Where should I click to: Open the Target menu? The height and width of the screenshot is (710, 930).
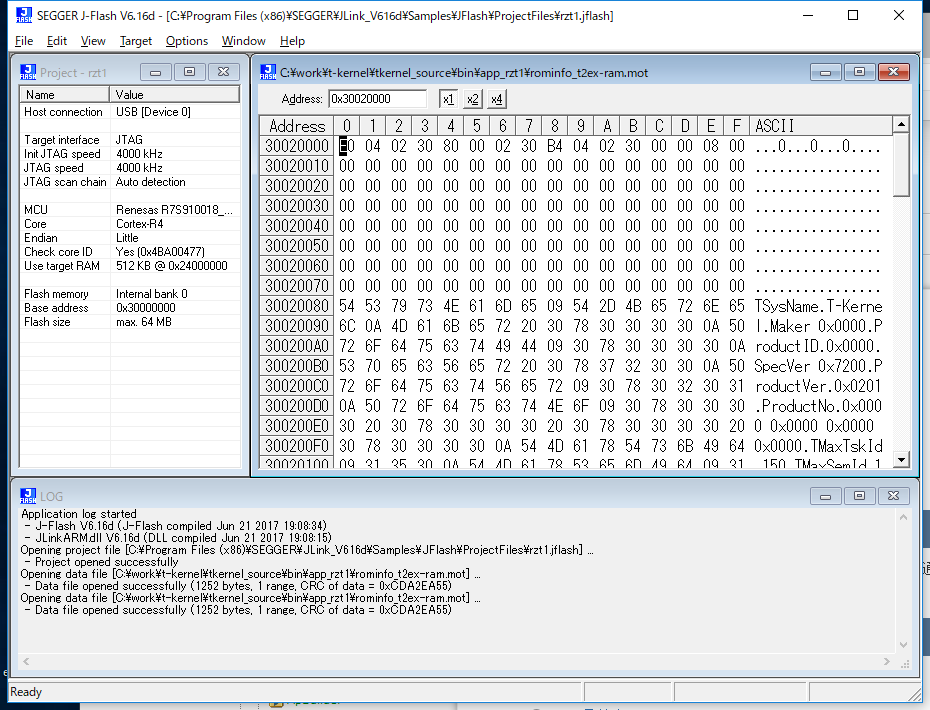pyautogui.click(x=136, y=41)
